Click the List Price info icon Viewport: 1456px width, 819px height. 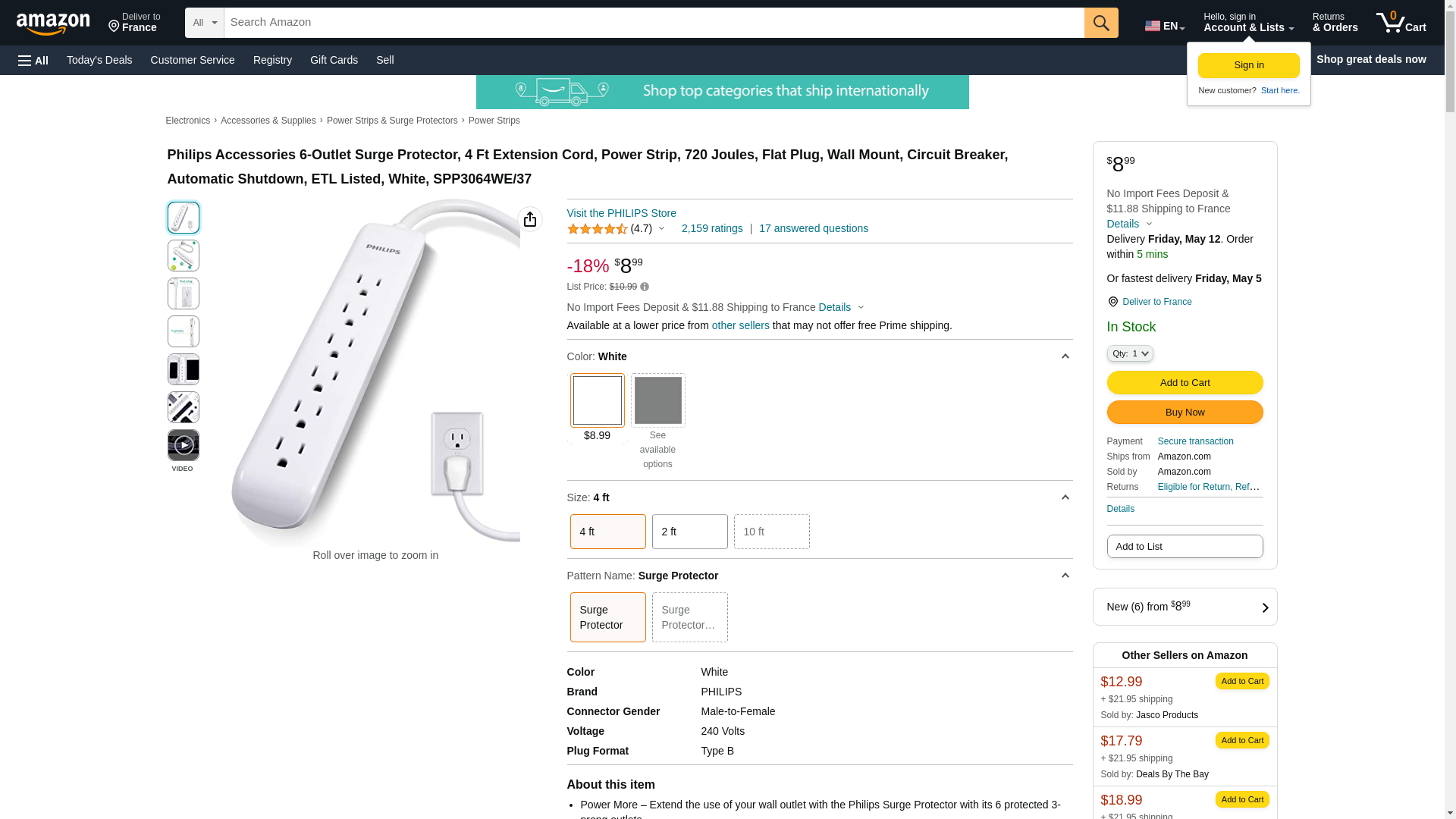[x=645, y=287]
